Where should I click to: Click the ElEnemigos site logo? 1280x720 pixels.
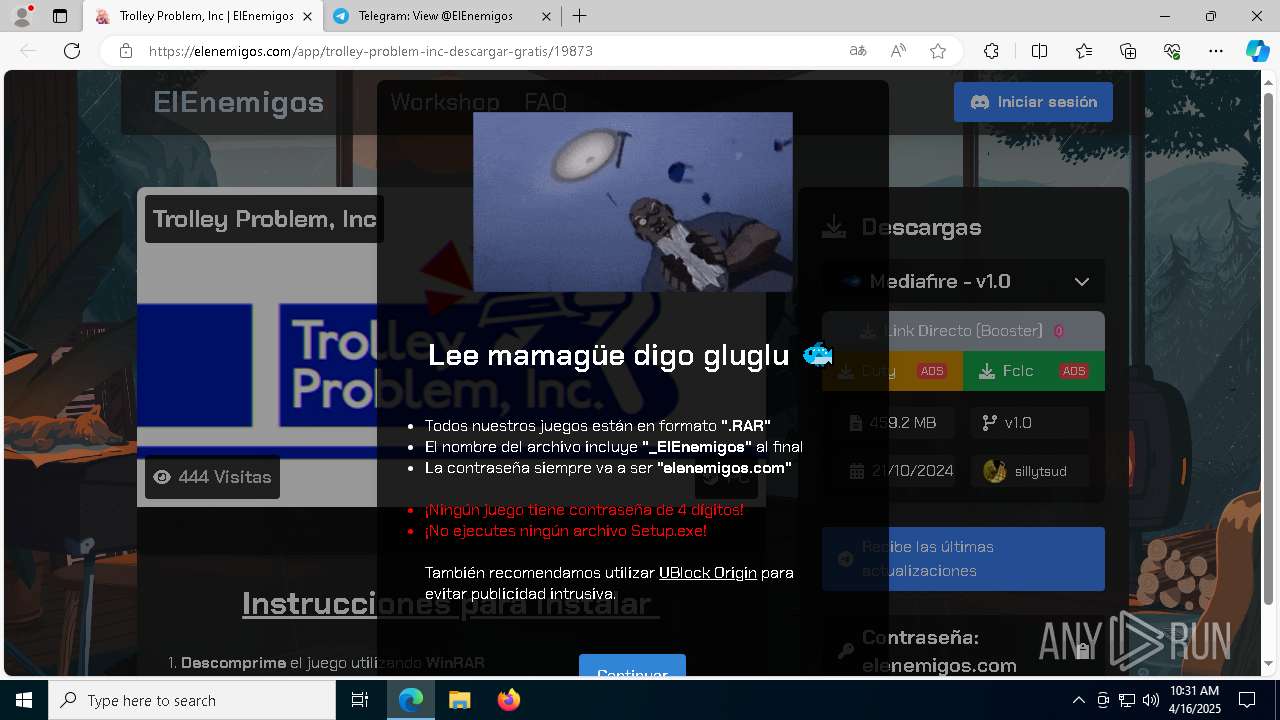click(238, 102)
